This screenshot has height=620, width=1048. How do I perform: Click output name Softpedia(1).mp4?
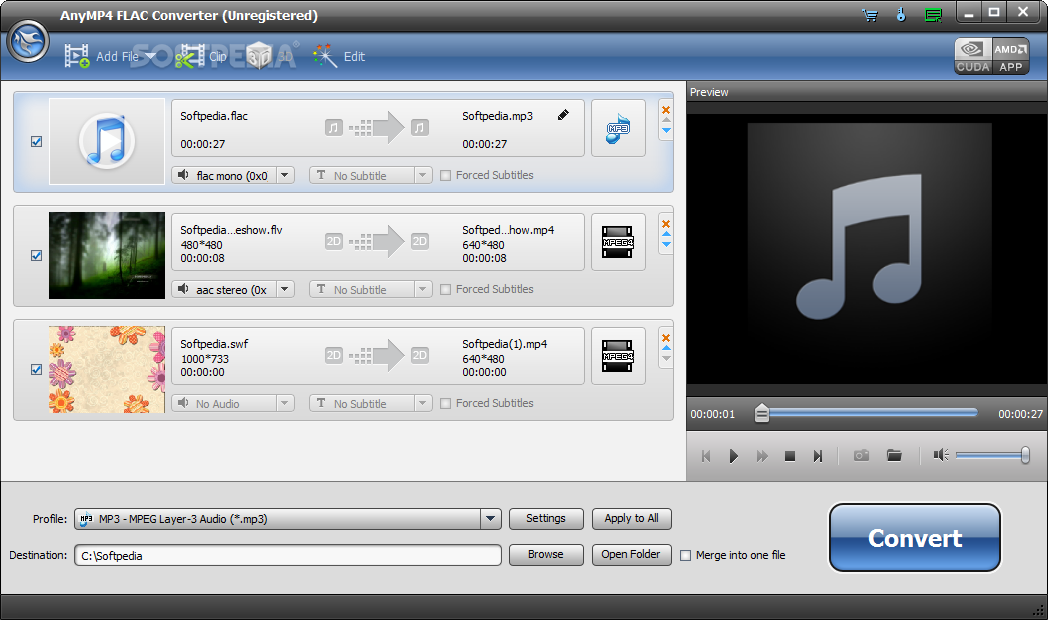pos(505,344)
